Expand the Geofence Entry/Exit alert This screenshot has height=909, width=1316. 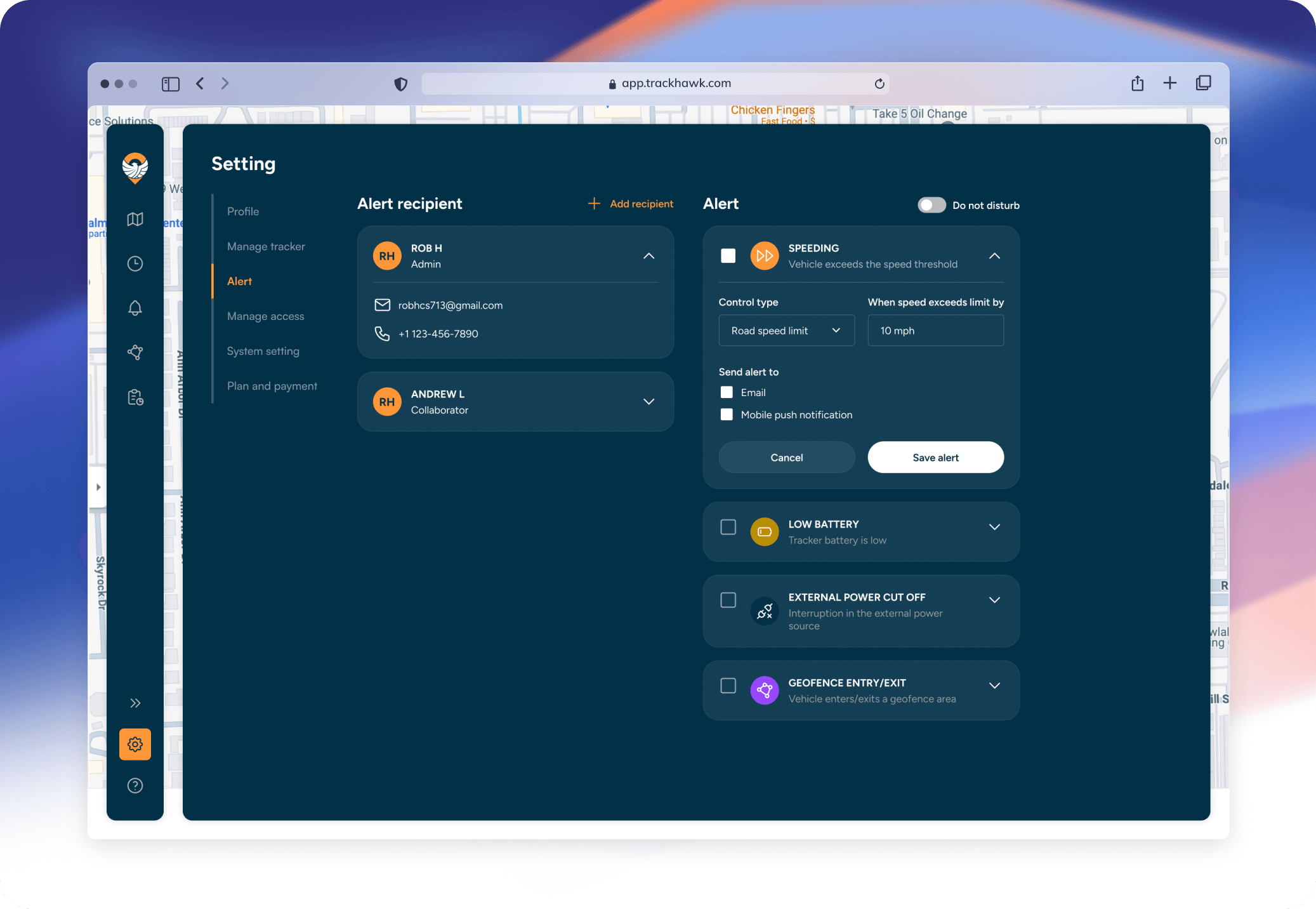994,686
